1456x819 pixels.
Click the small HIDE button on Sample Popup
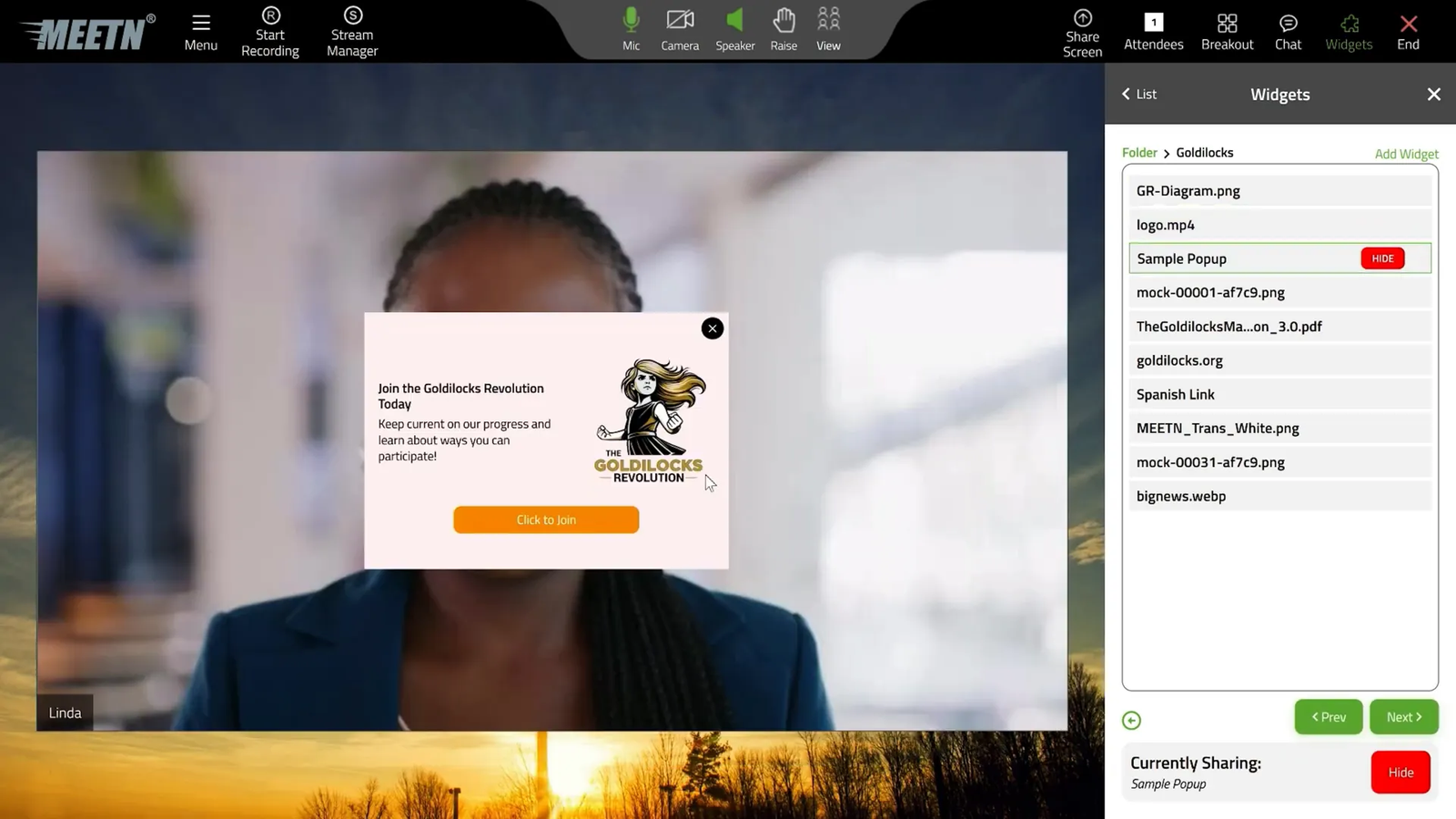click(x=1382, y=258)
